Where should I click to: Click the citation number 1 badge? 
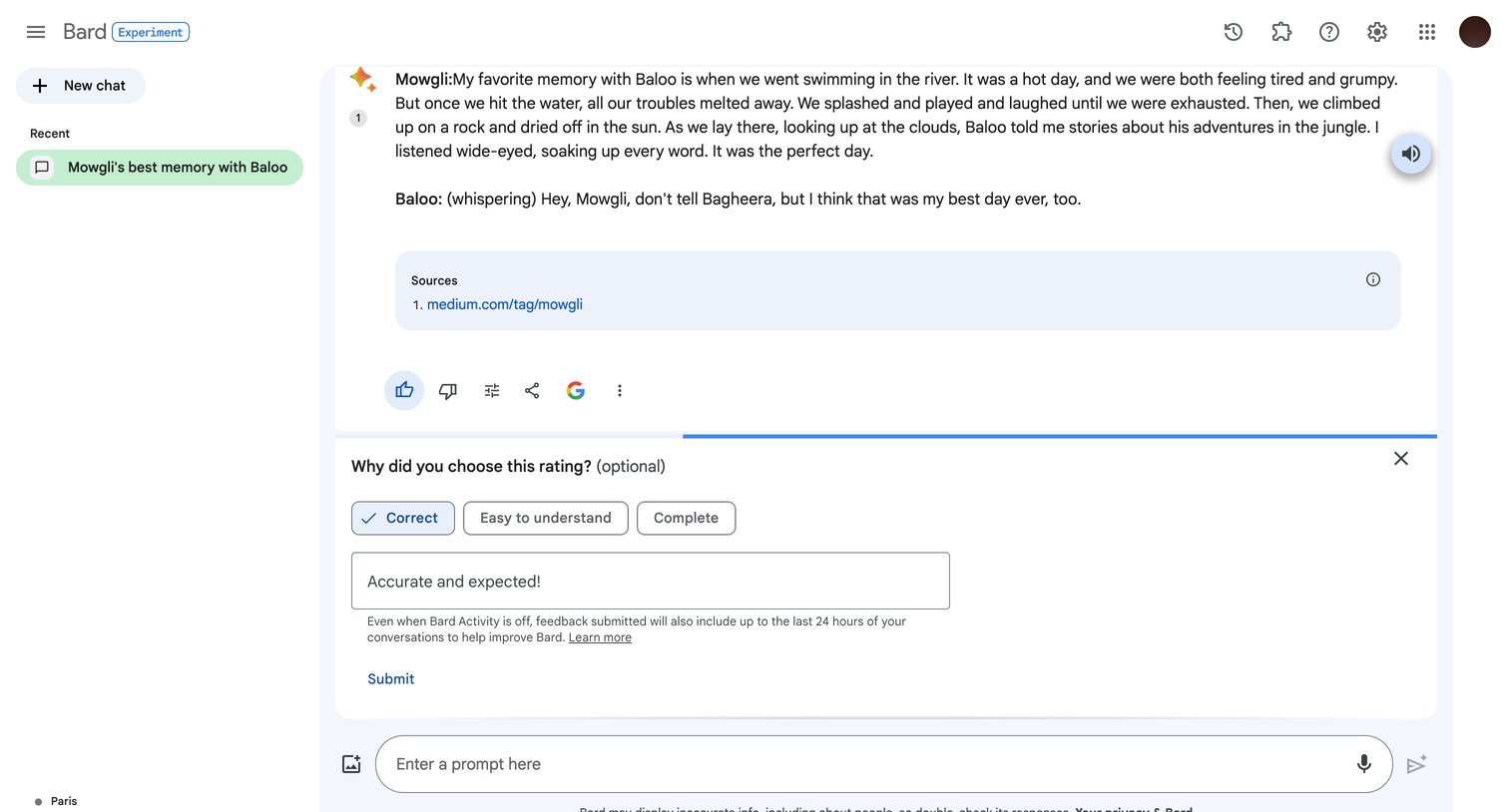click(x=358, y=118)
